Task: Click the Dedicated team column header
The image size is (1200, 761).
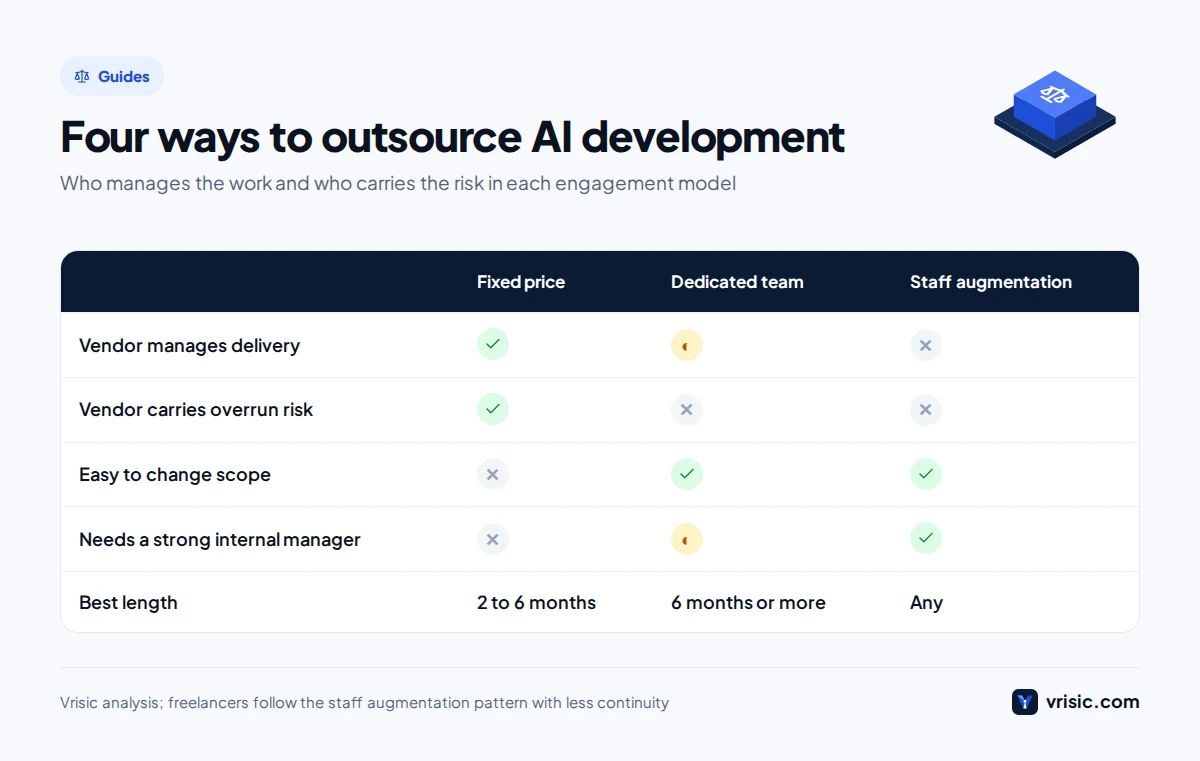Action: click(x=737, y=282)
